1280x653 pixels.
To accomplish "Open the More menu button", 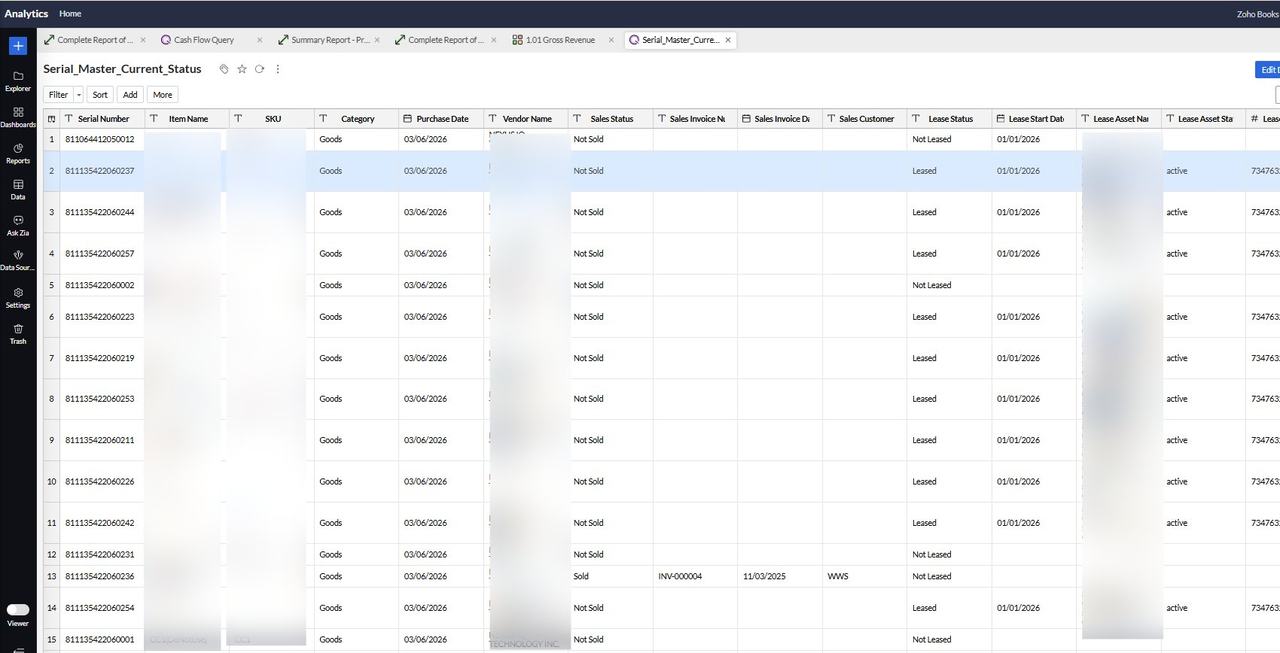I will (x=162, y=95).
